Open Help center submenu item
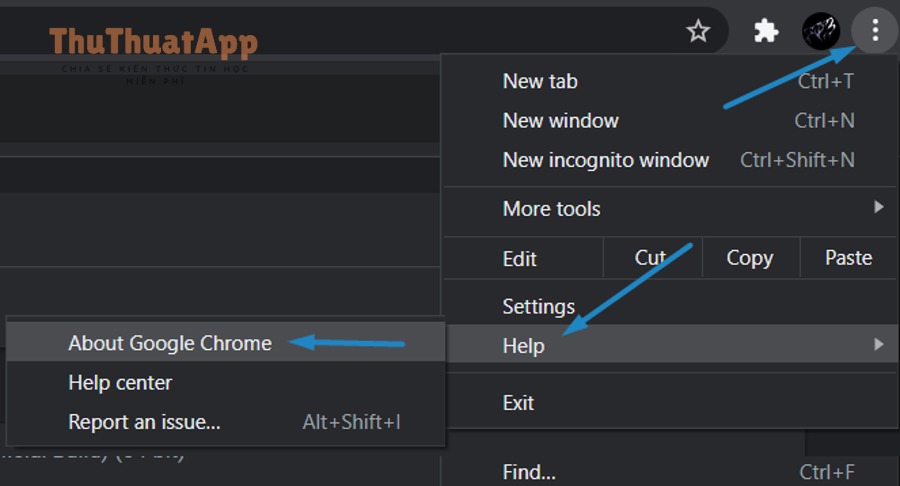The image size is (900, 486). click(226, 382)
